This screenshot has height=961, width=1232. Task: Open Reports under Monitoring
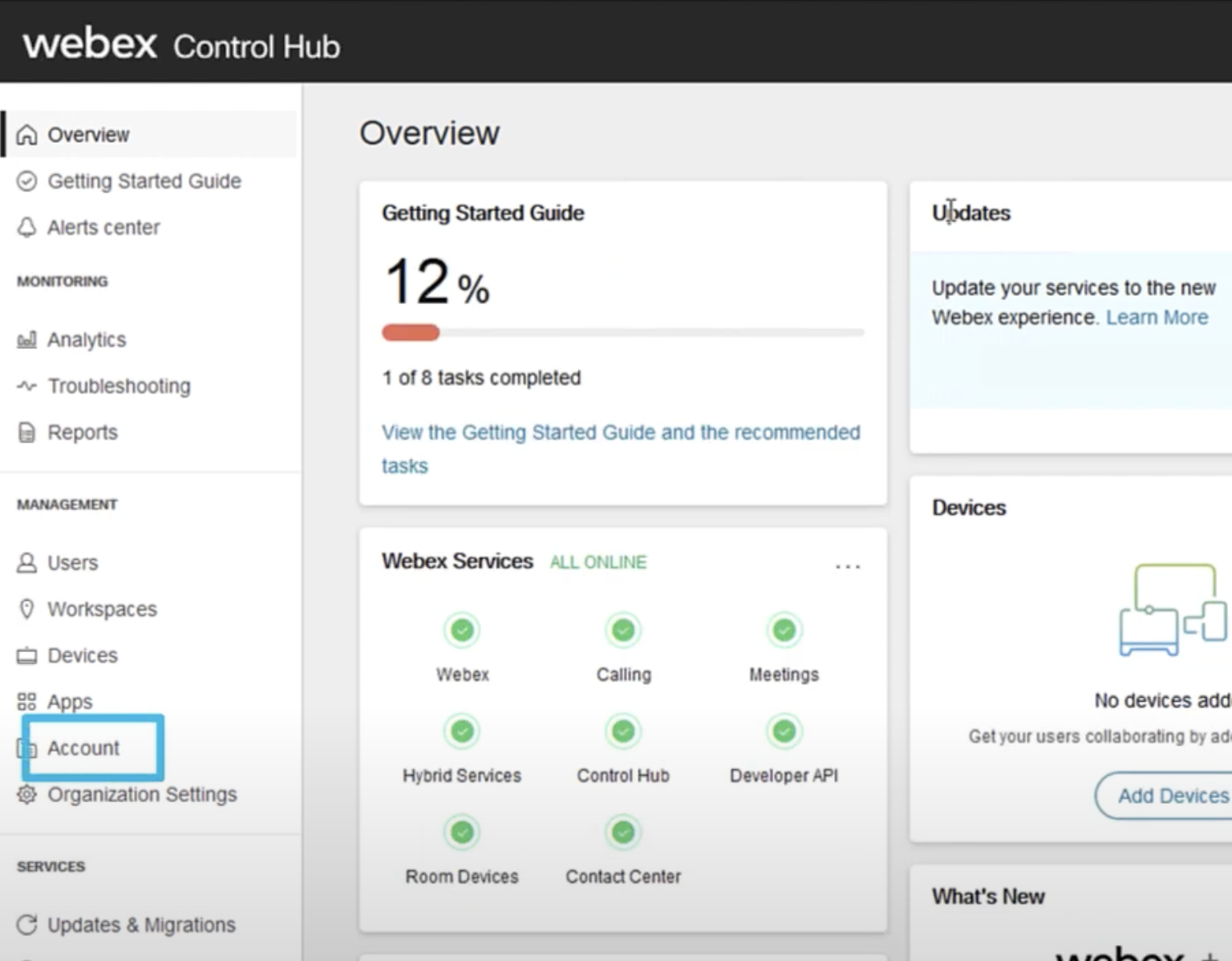tap(83, 433)
